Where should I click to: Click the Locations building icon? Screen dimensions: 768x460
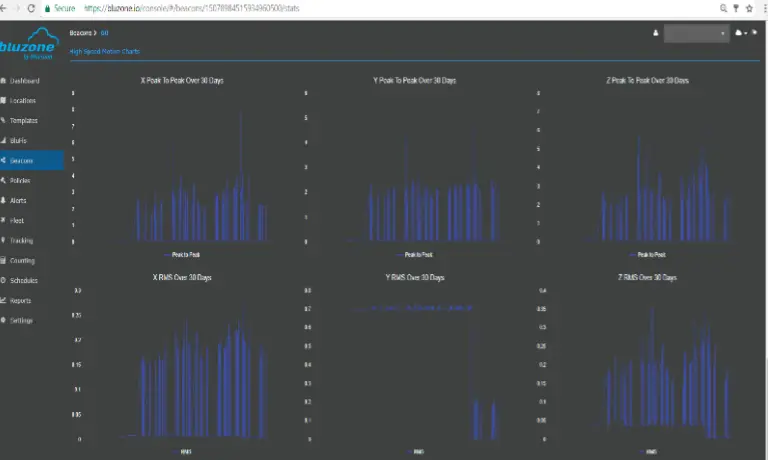pyautogui.click(x=3, y=100)
